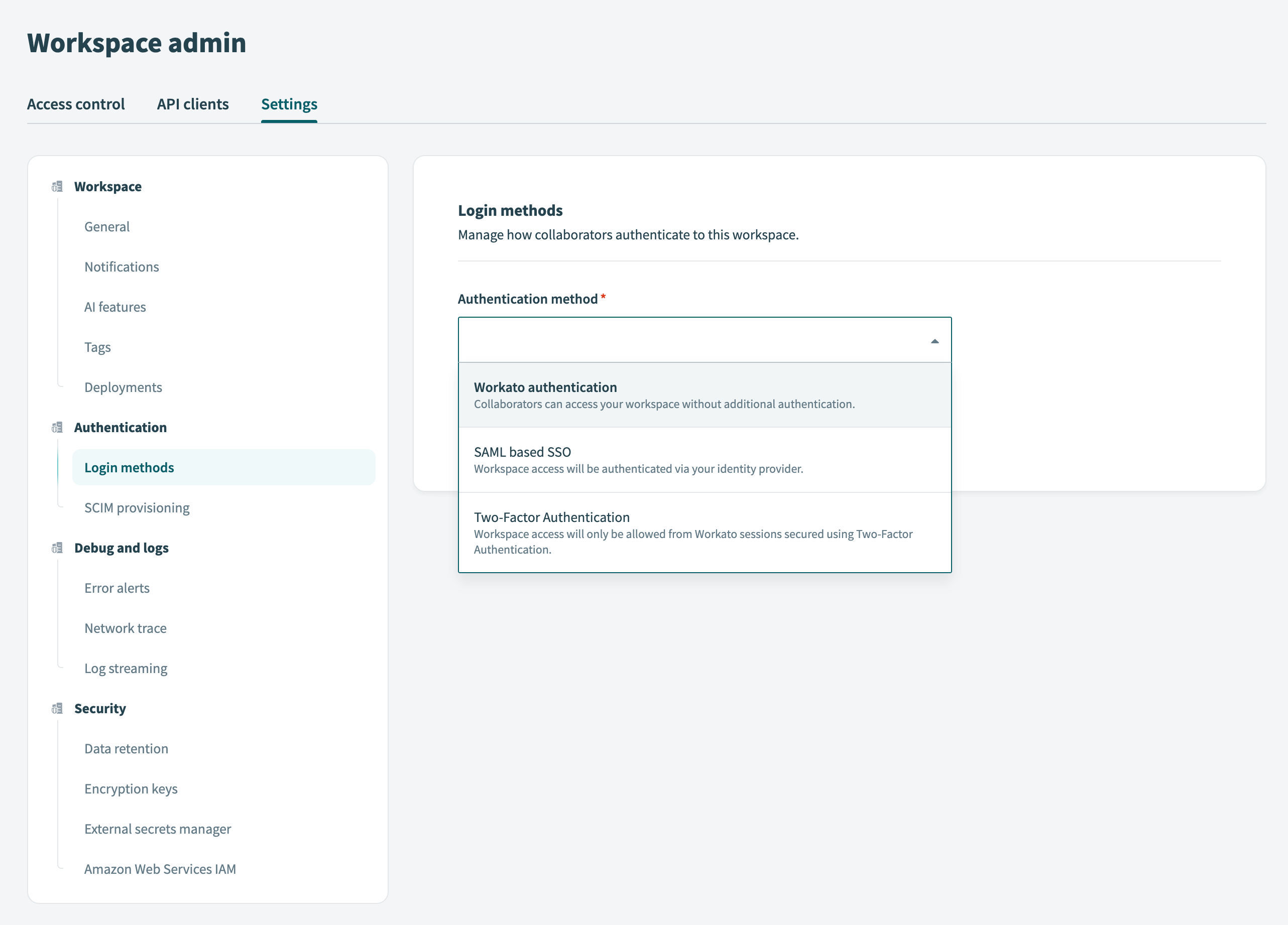Open the SCIM provisioning settings
The image size is (1288, 925).
(x=137, y=507)
